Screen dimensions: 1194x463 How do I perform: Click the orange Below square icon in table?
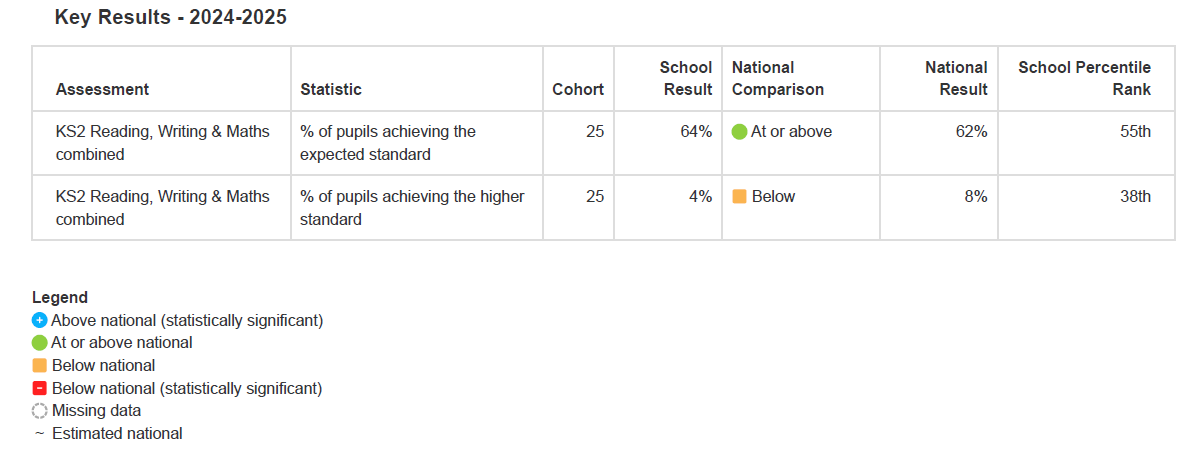(x=740, y=197)
